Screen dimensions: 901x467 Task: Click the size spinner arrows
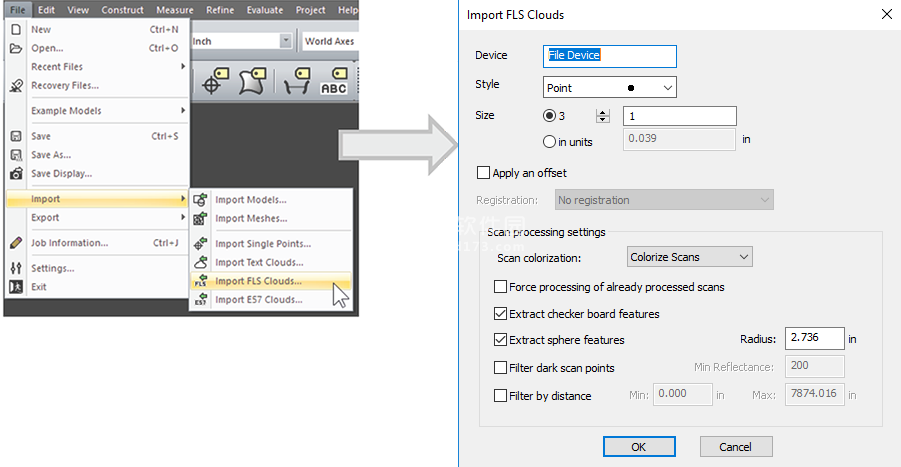click(603, 116)
